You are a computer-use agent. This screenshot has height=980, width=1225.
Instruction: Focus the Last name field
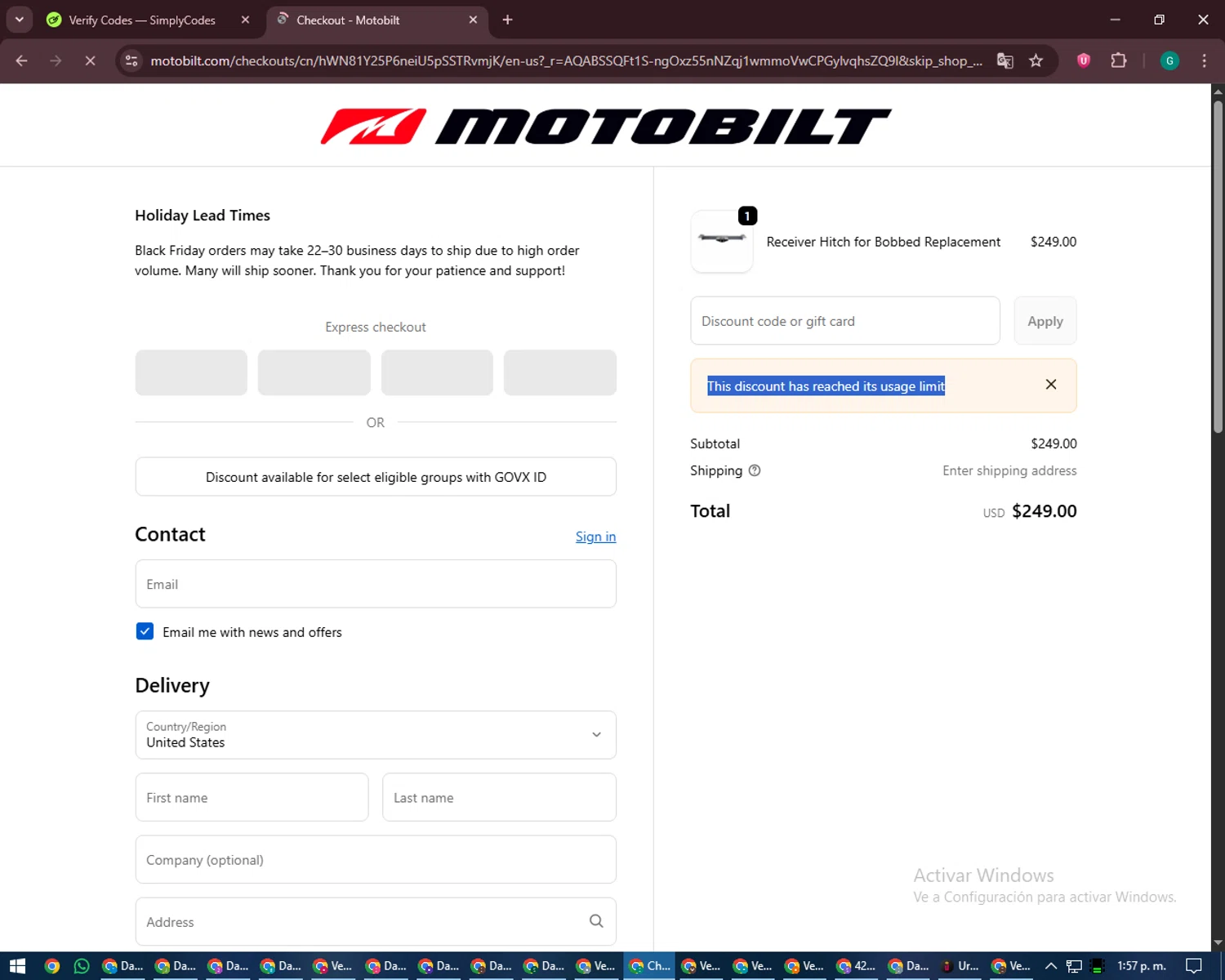click(499, 797)
